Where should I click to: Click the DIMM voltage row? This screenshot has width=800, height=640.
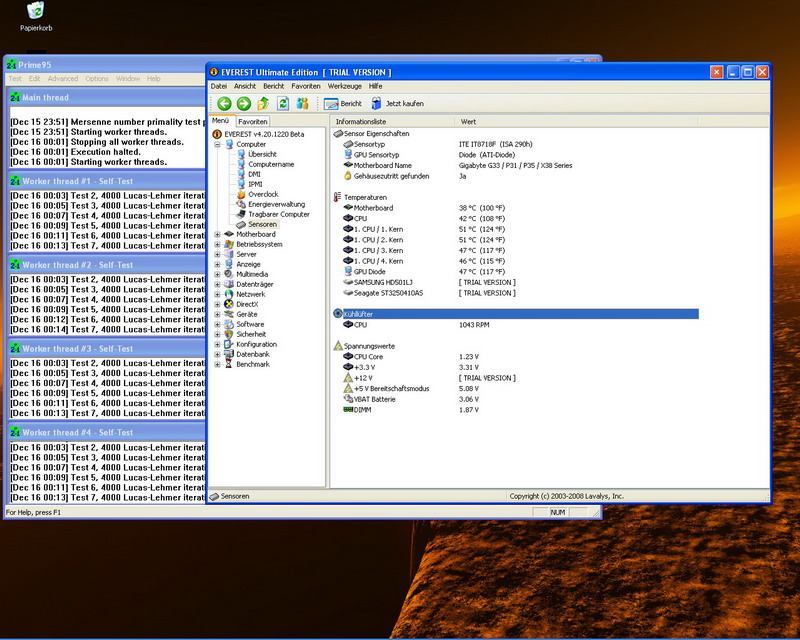pos(515,410)
